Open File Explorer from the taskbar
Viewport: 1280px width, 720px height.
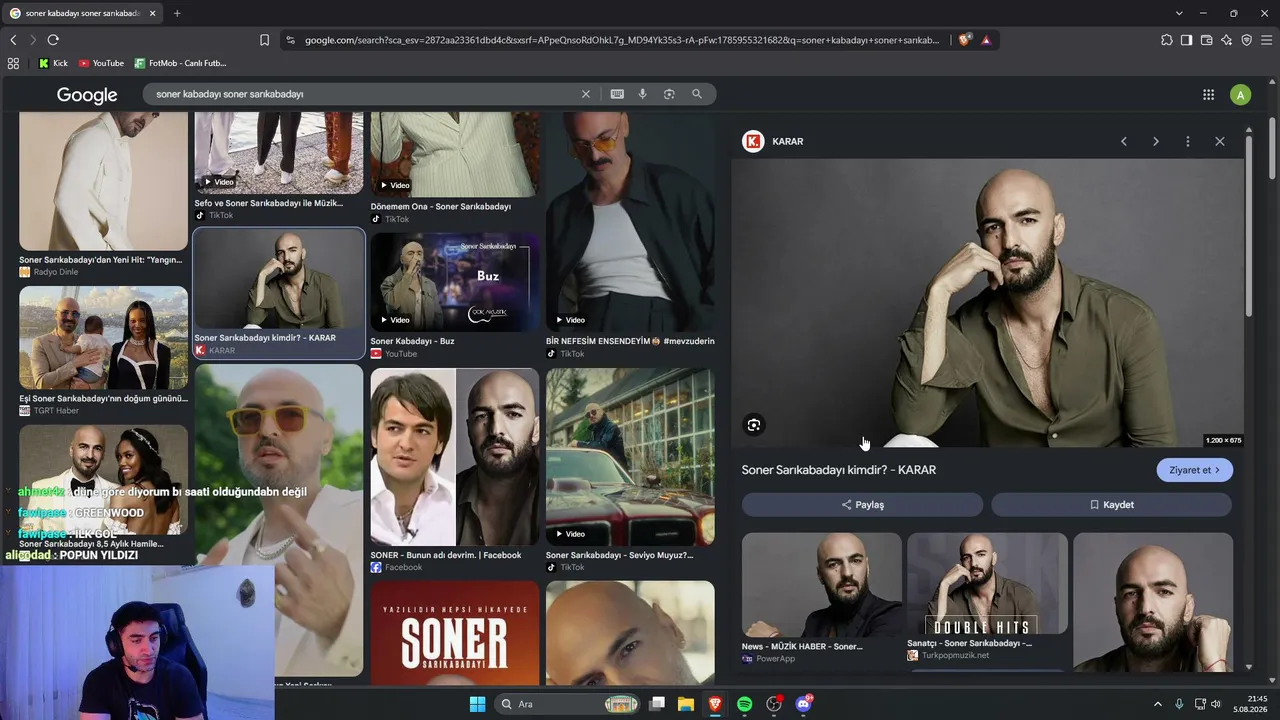pyautogui.click(x=686, y=704)
